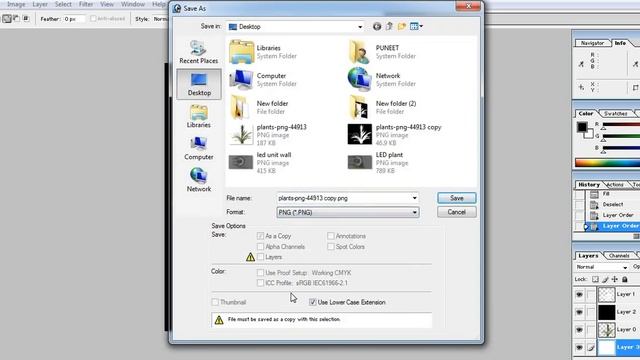Click the Save button
Screen dimensions: 640x360
pyautogui.click(x=456, y=198)
